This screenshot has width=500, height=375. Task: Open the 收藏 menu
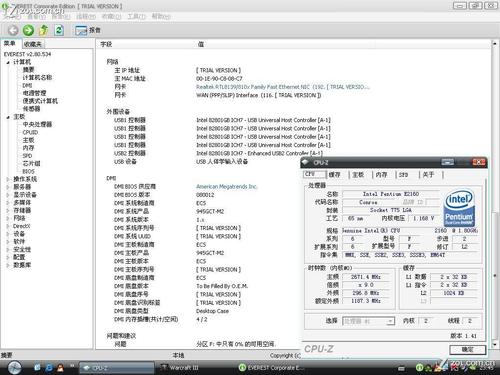[x=111, y=16]
